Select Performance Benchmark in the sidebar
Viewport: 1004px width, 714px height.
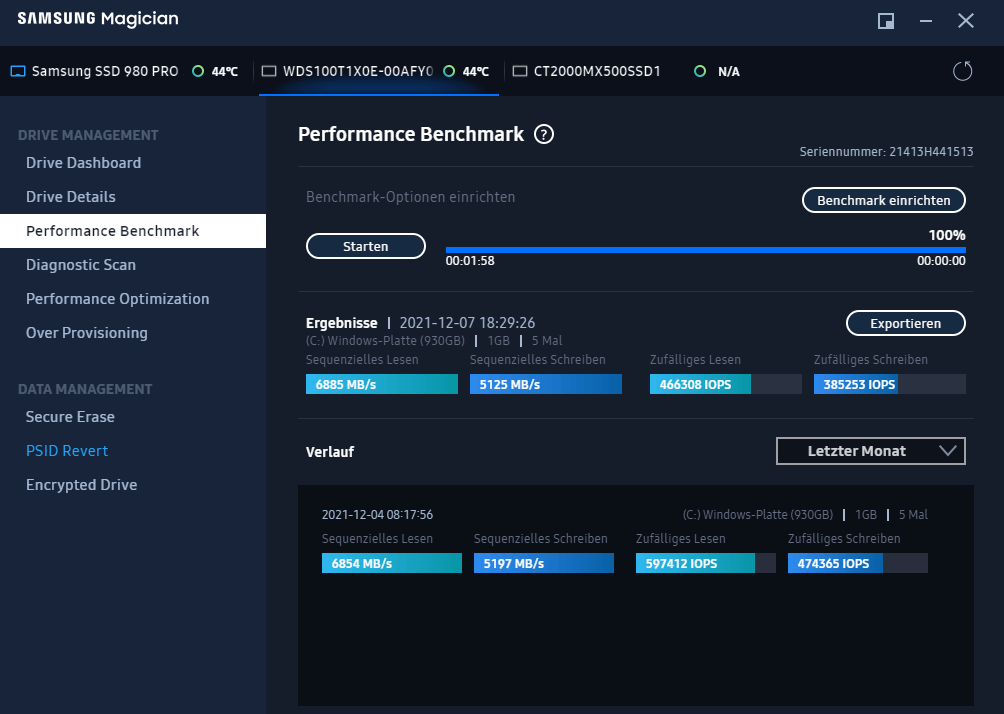coord(133,231)
